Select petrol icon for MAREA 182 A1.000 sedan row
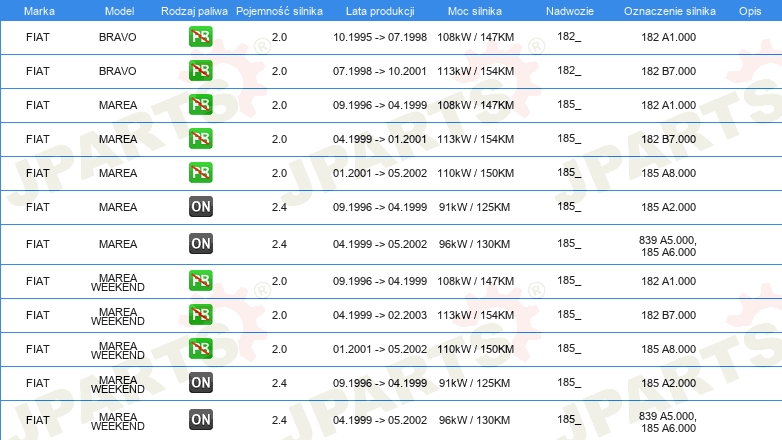Viewport: 782px width, 440px height. point(200,105)
